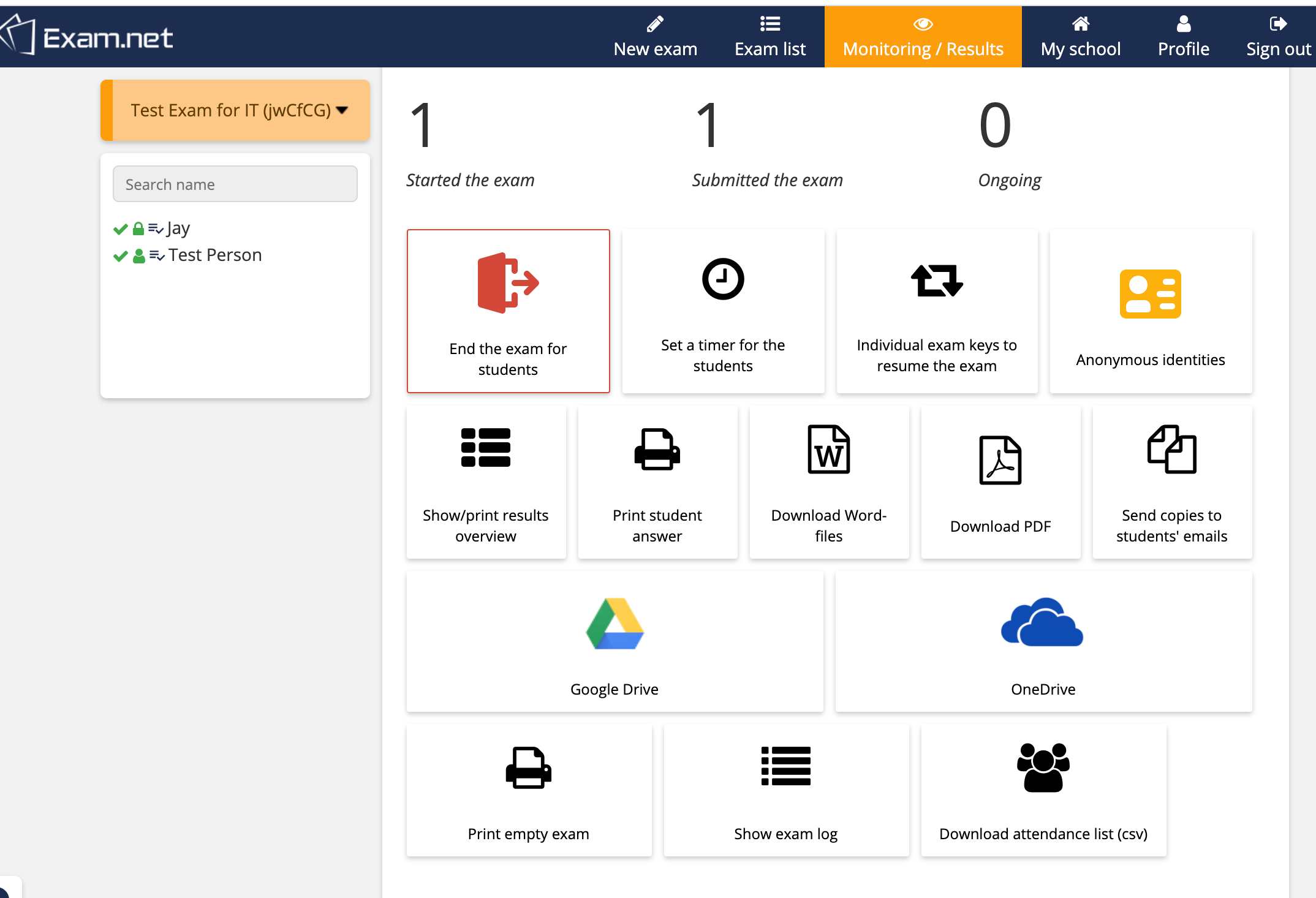Click the Send copies documents icon

[1171, 450]
